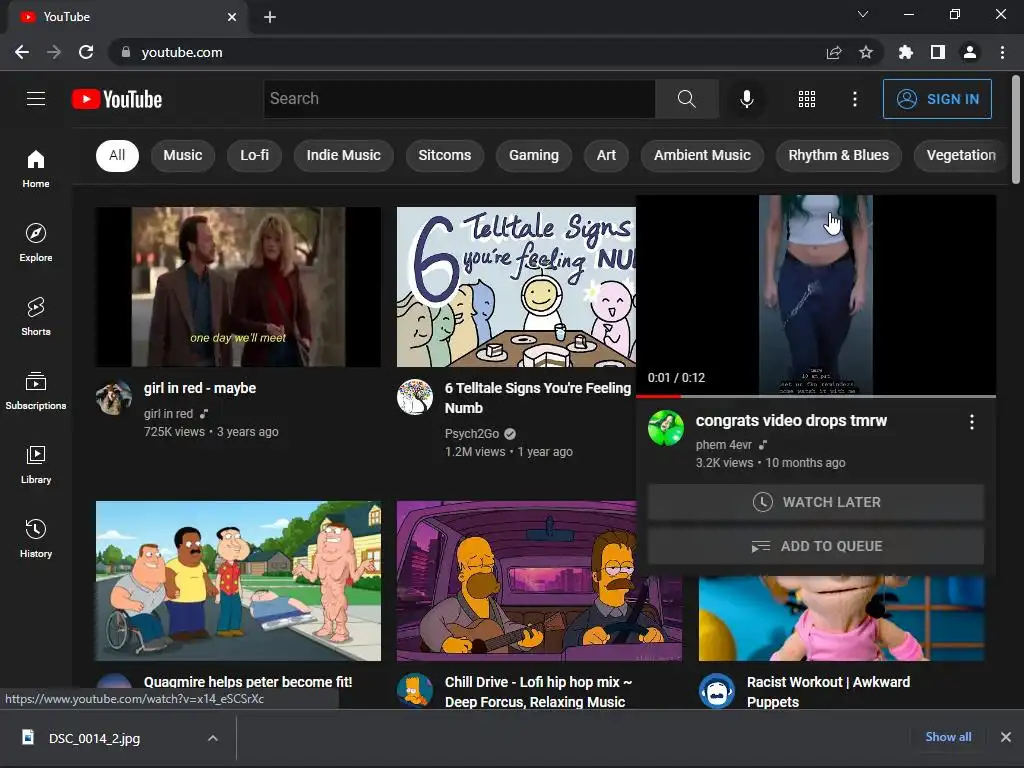This screenshot has height=768, width=1024.
Task: Open congrats video drops tmrw title
Action: coord(791,421)
